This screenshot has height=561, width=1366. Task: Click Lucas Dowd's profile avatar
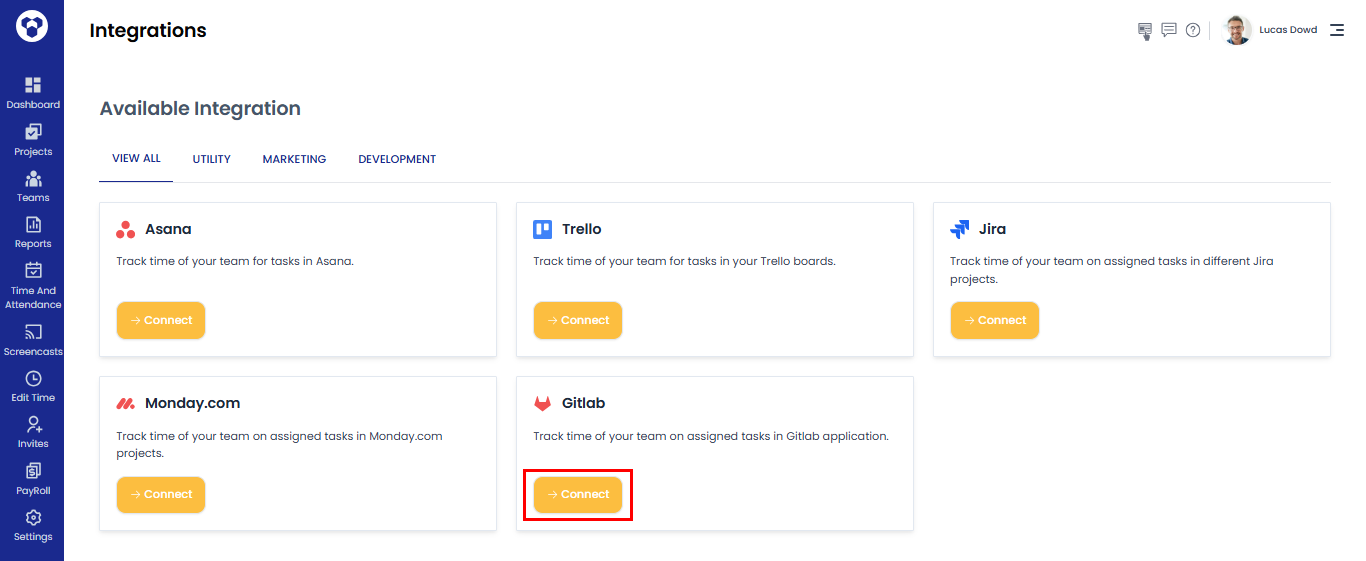[x=1238, y=30]
